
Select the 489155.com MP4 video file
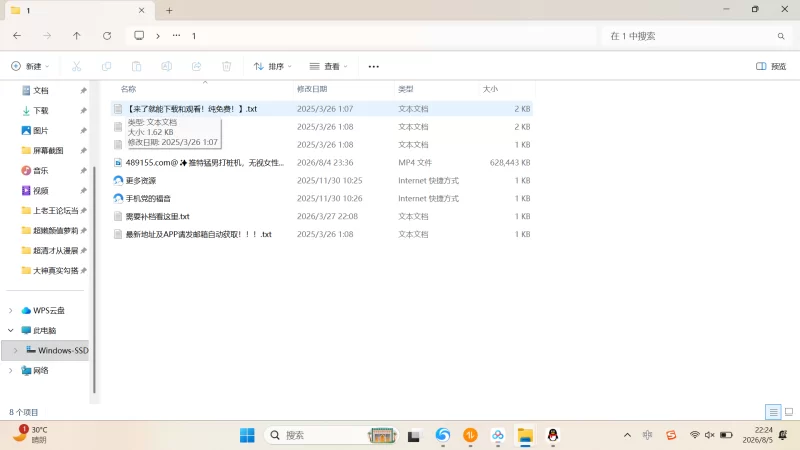322,162
